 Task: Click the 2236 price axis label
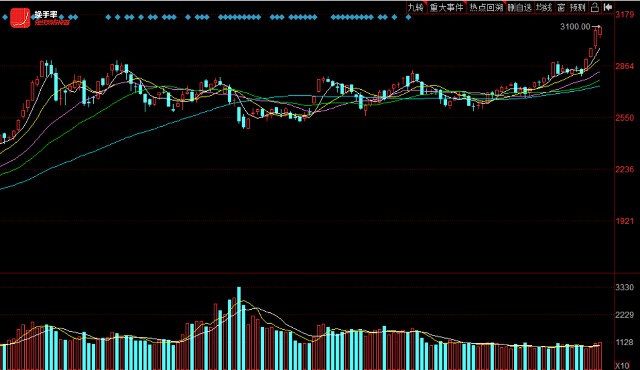[x=625, y=169]
